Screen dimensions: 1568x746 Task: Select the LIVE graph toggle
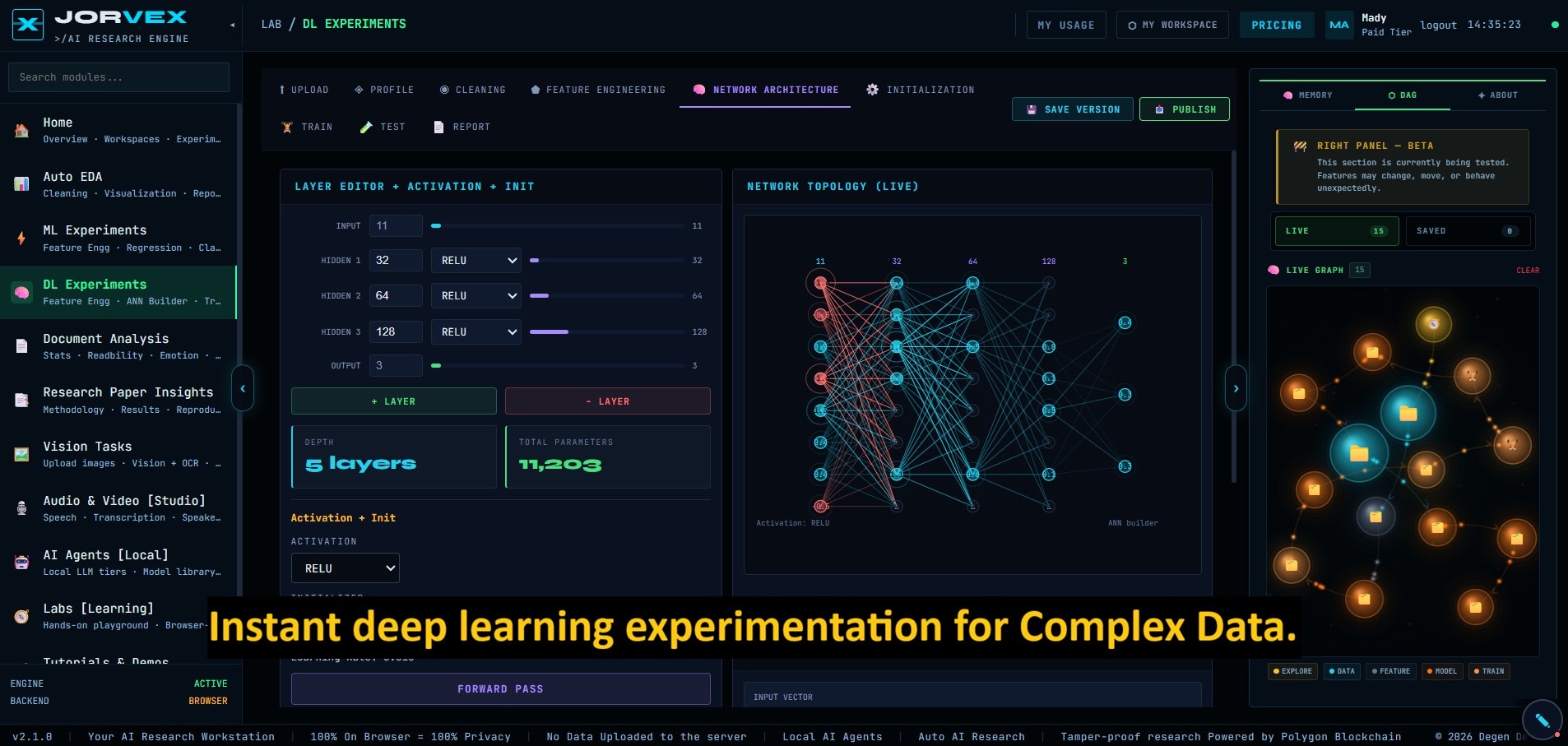(x=1334, y=231)
